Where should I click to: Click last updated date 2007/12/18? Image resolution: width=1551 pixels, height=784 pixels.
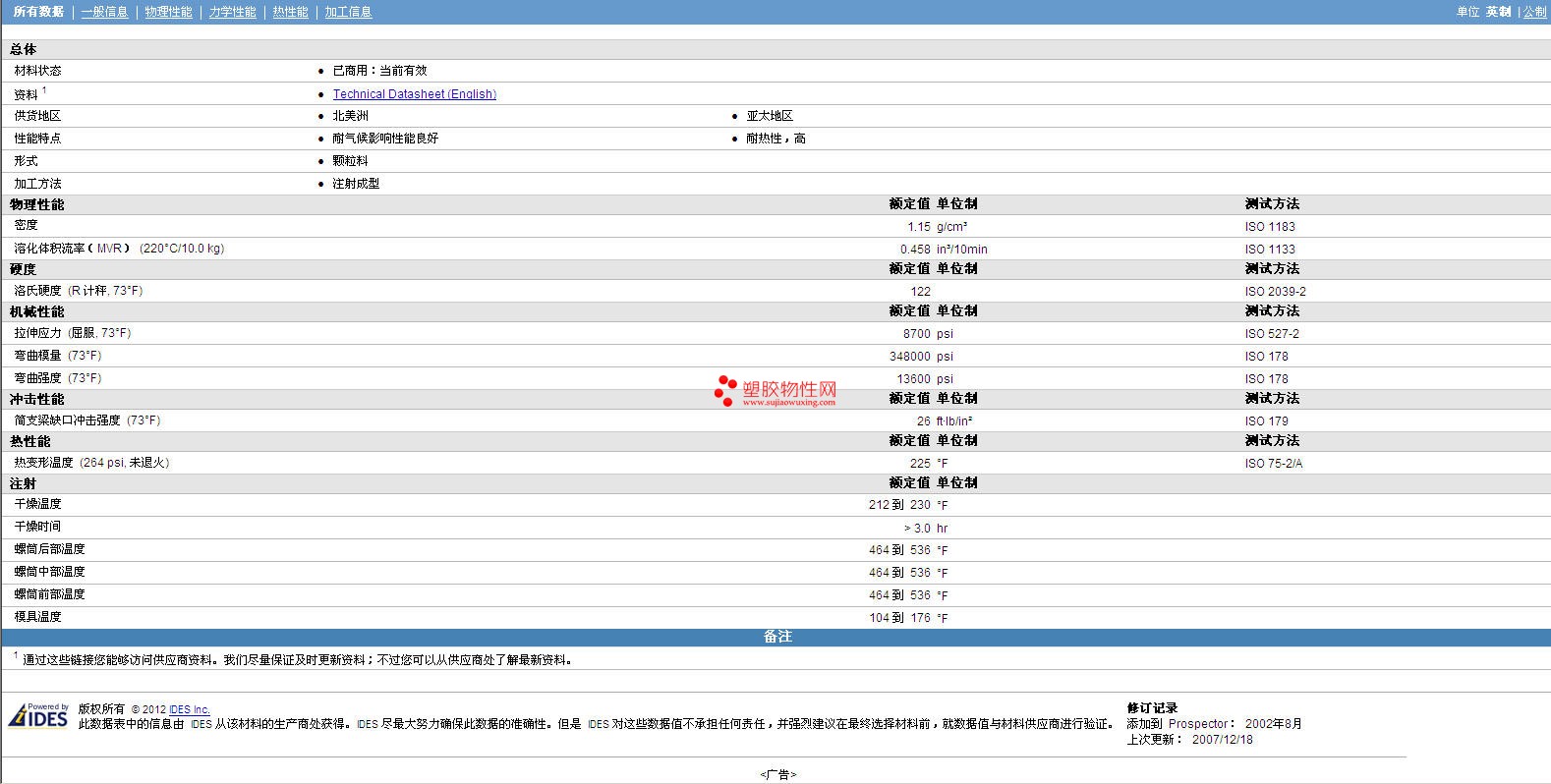(x=1223, y=740)
